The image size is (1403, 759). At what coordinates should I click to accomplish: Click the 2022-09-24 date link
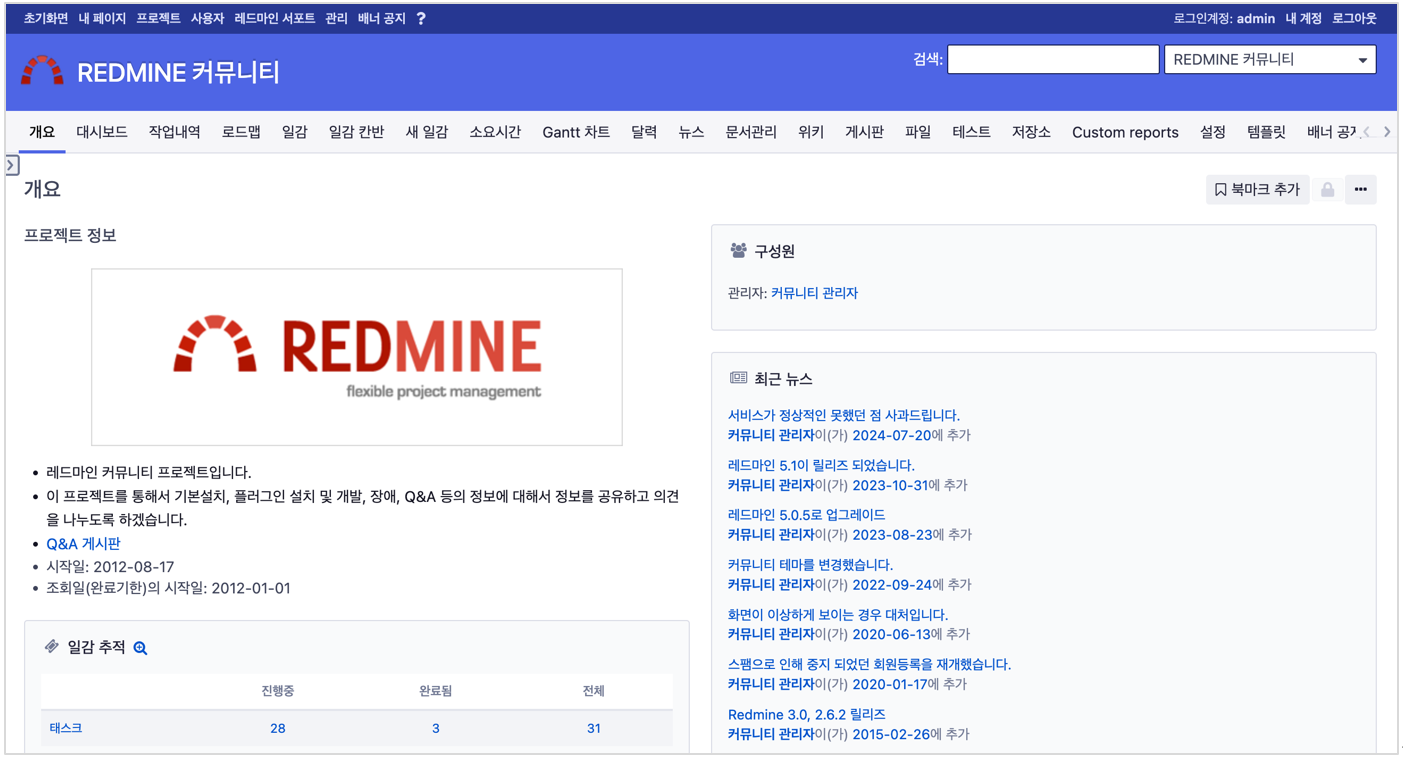pos(892,585)
